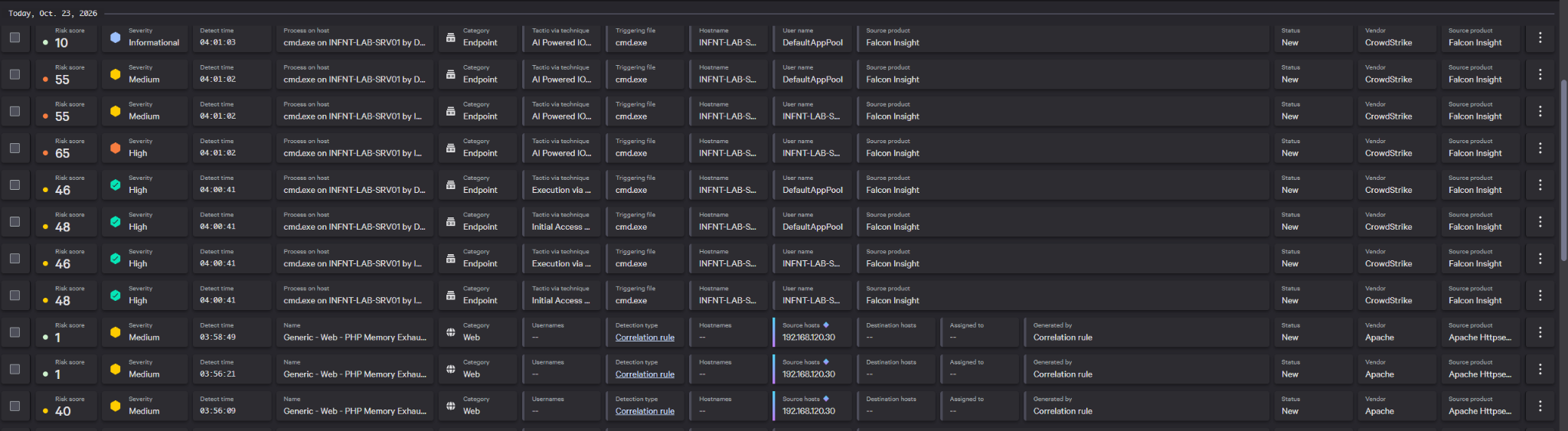Open three-dot actions menu for risk 40 detection
The width and height of the screenshot is (1568, 431).
(1540, 406)
